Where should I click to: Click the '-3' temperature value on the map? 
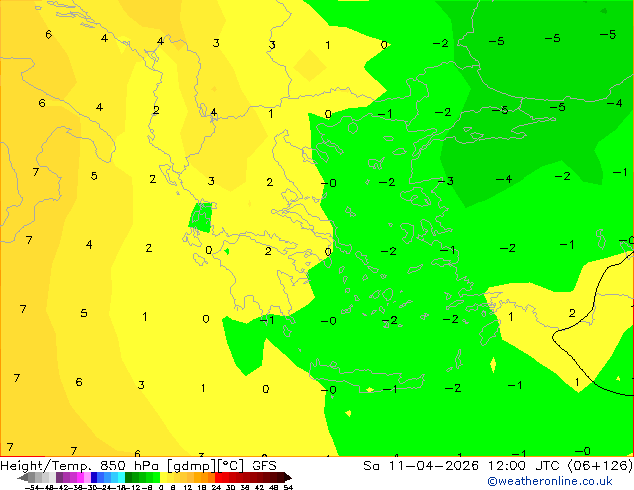pos(446,181)
